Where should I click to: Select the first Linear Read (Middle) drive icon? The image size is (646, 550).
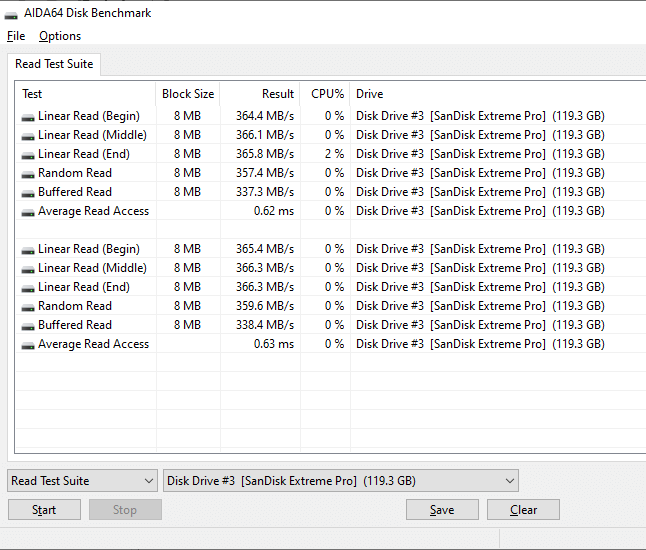[28, 137]
